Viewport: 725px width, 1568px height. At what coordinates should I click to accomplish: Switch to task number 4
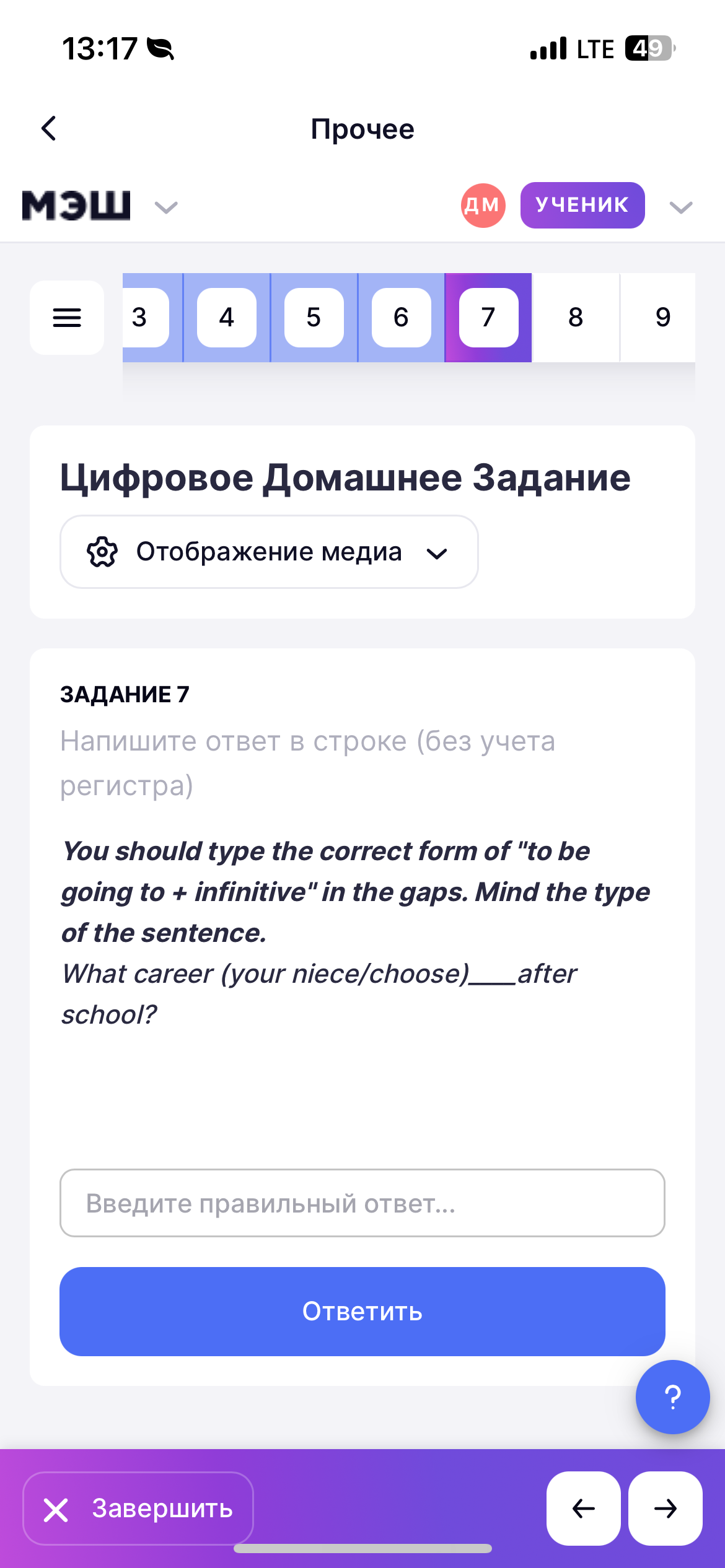(x=227, y=318)
